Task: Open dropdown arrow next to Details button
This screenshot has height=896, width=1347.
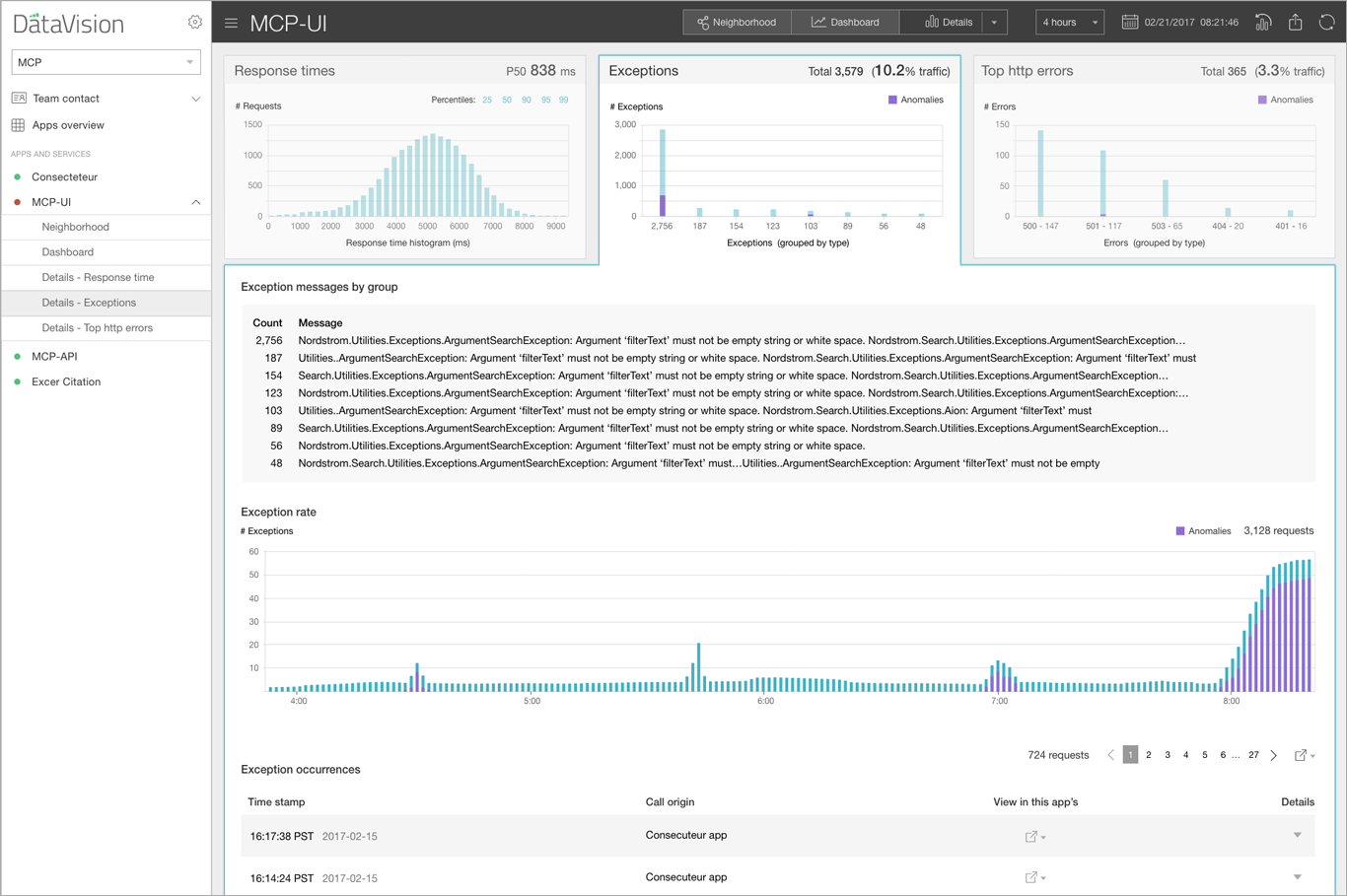Action: point(994,22)
